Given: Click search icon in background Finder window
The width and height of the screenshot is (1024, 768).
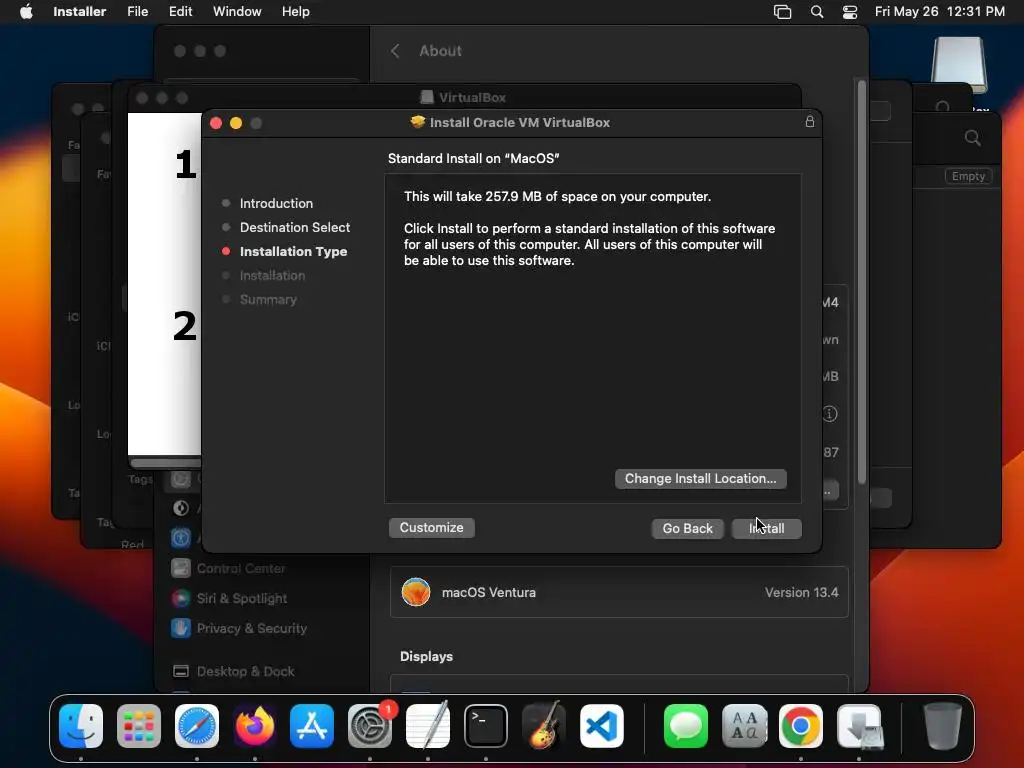Looking at the screenshot, I should tap(972, 138).
